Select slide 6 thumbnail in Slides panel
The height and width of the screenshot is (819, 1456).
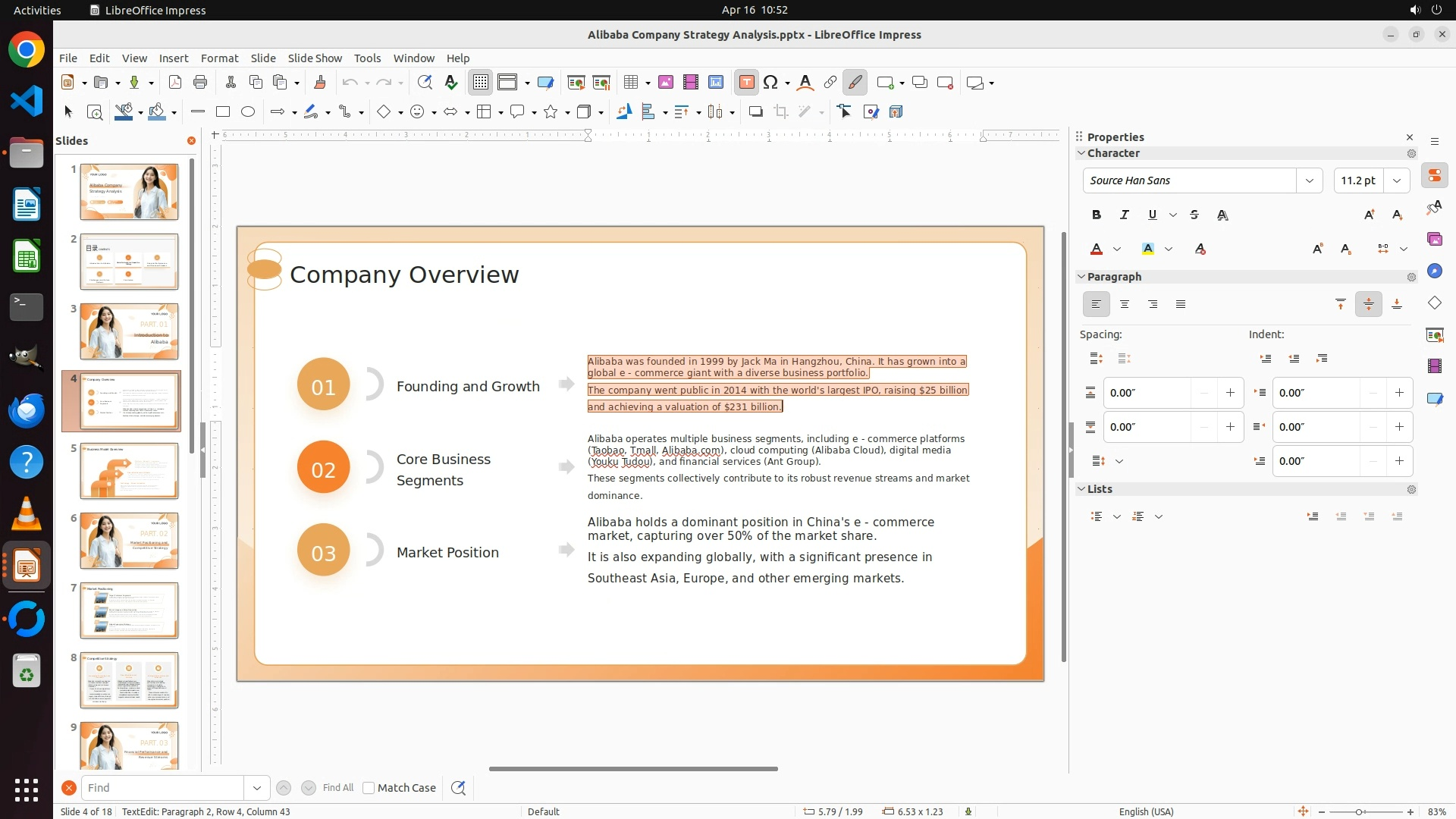[x=129, y=541]
